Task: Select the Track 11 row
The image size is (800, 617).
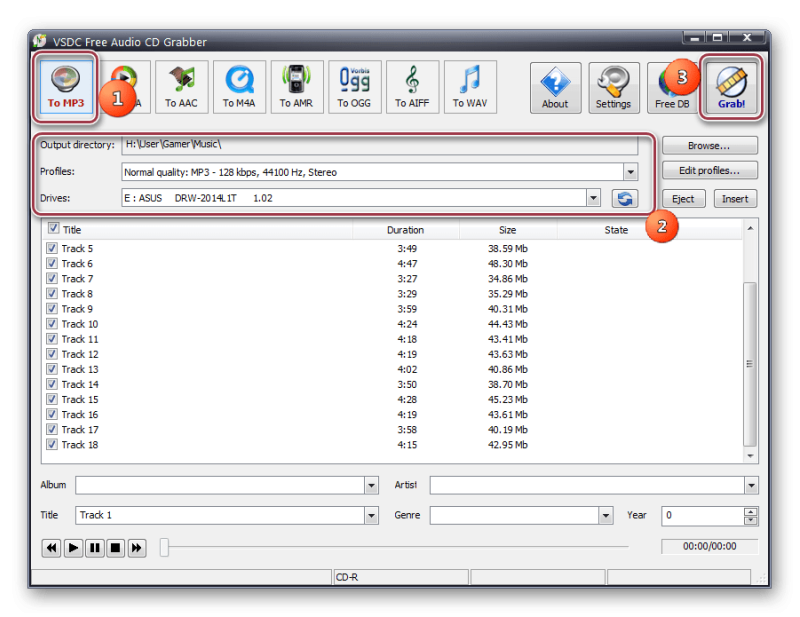Action: point(393,339)
